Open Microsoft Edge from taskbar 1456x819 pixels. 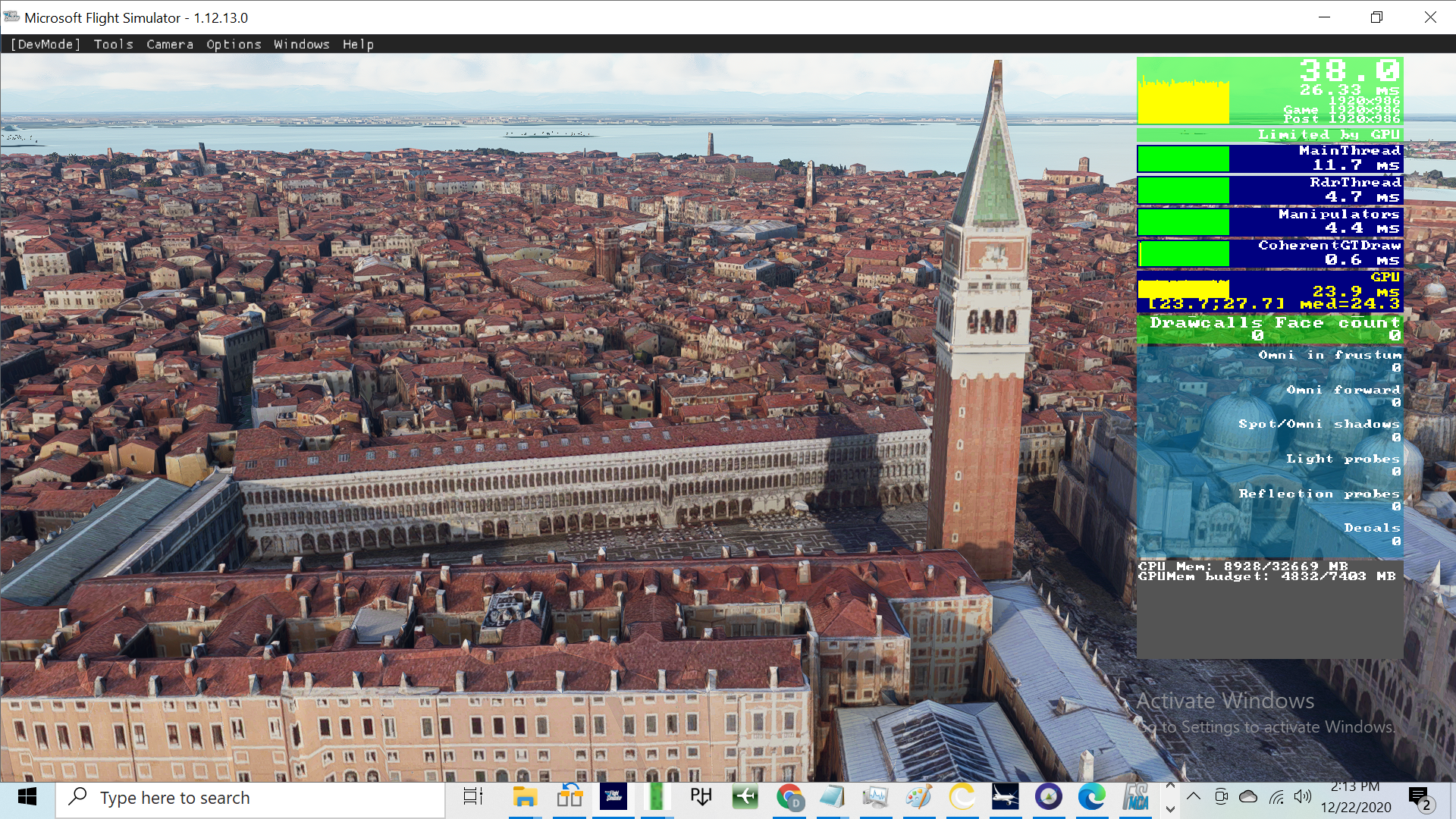click(x=1092, y=797)
